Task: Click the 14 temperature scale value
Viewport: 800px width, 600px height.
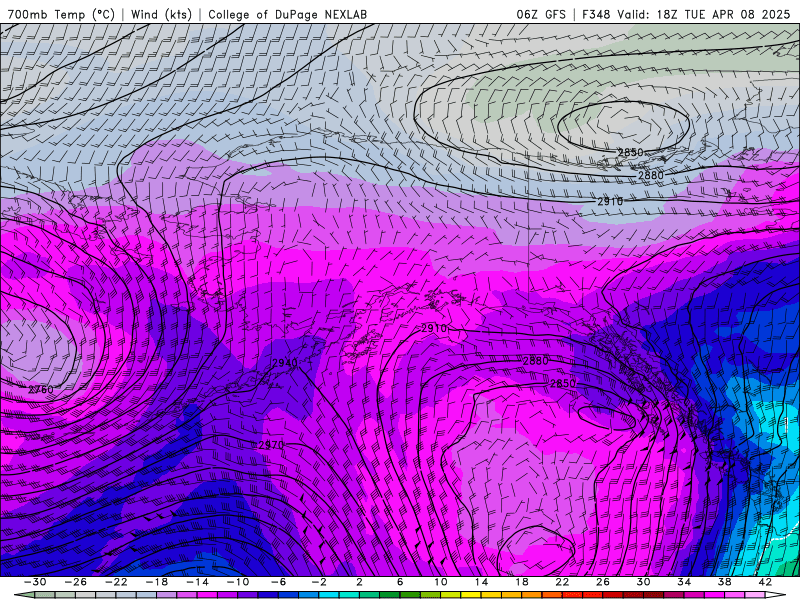Action: pyautogui.click(x=481, y=582)
